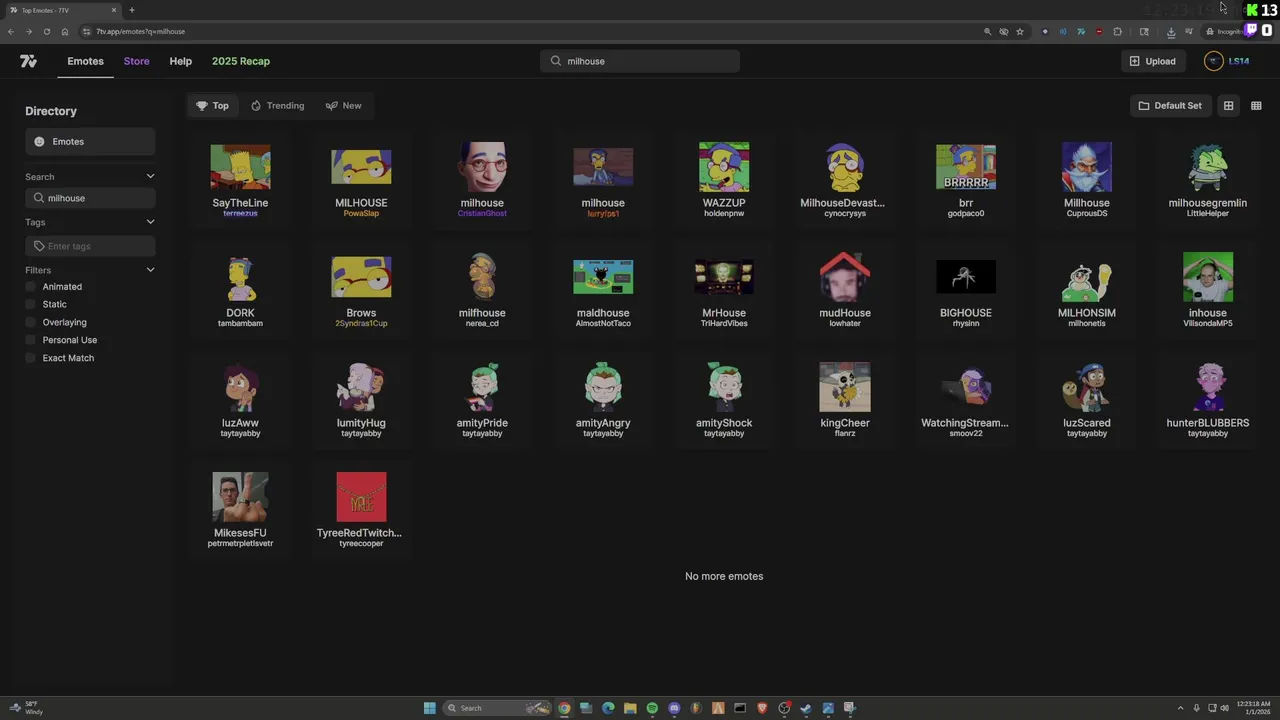Switch to compact grid view icon

pos(1256,105)
